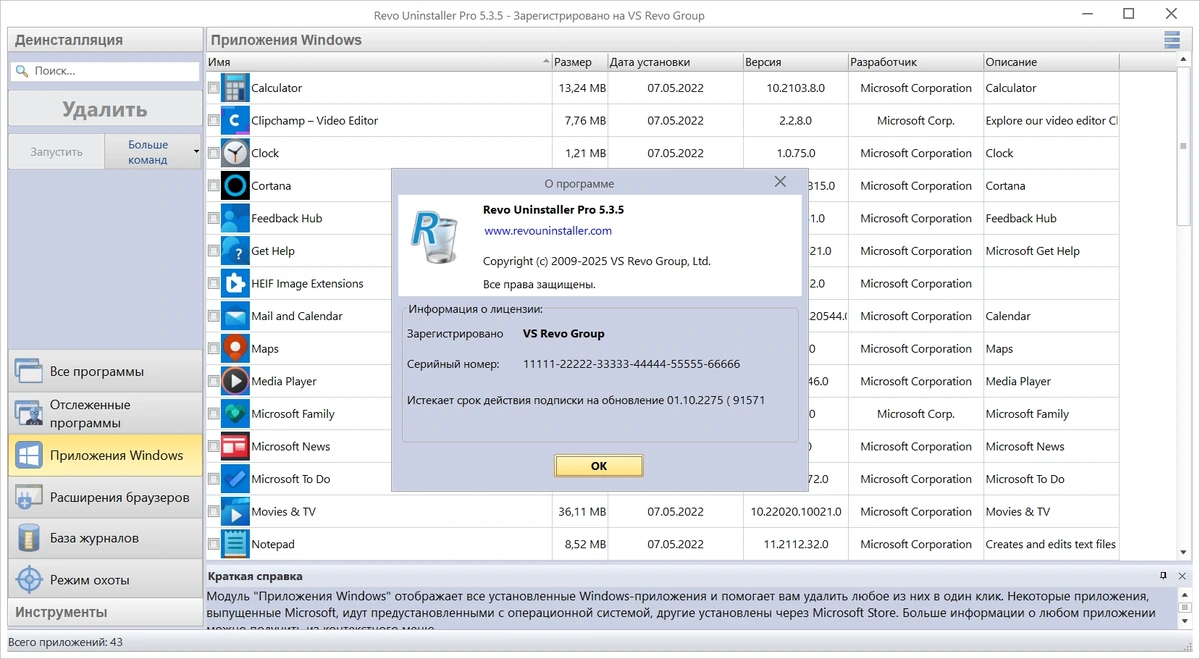Check the Clipchamp – Video Editor checkbox
The image size is (1200, 659).
(214, 120)
